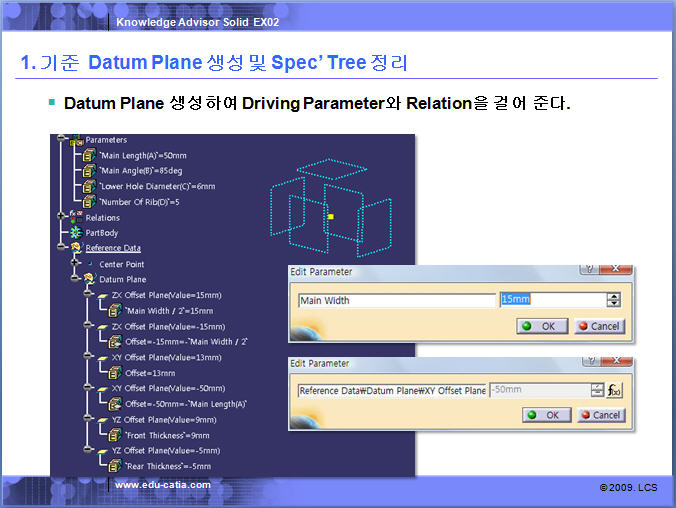Select the 'Main Angle(B)'=85deg parameter
The width and height of the screenshot is (676, 508).
pyautogui.click(x=140, y=171)
